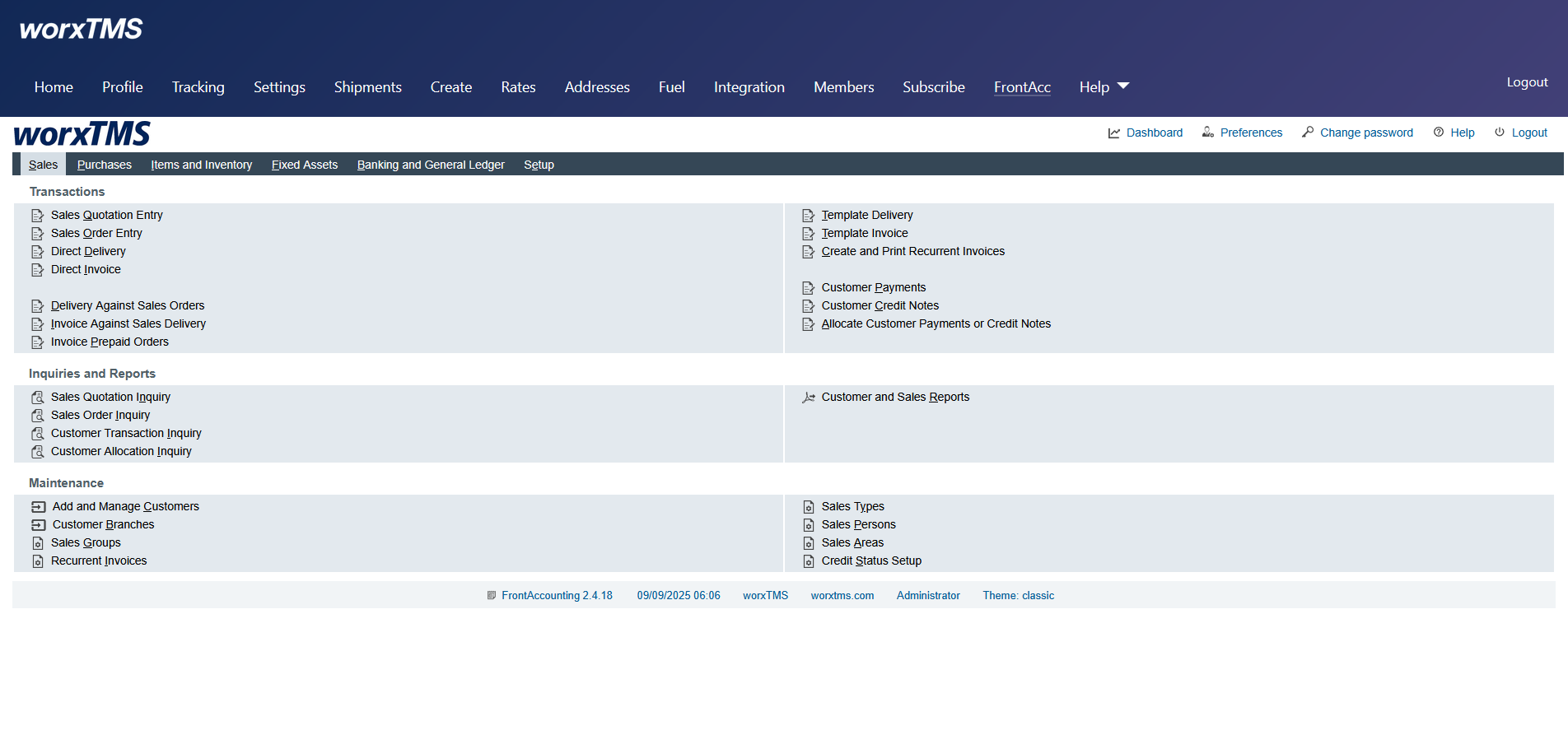Go to Shipments in the top navigation
The image size is (1568, 735).
point(367,87)
